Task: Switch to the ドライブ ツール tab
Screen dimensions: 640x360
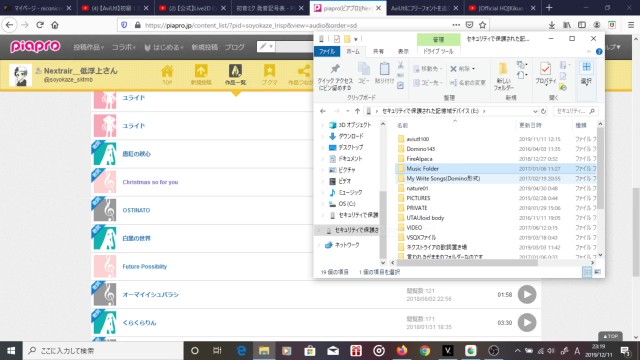Action: point(438,51)
